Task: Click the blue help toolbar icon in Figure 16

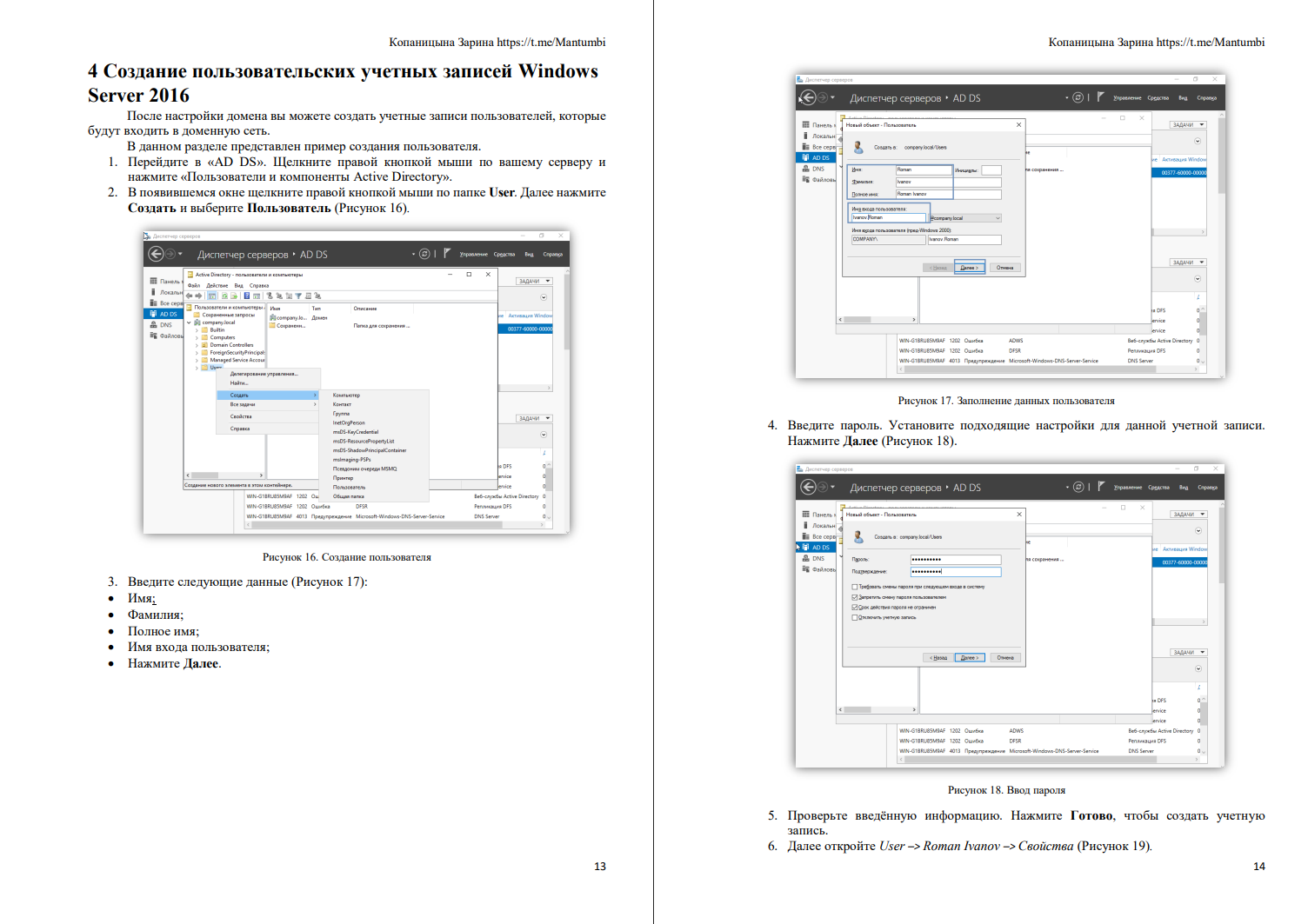Action: click(247, 296)
